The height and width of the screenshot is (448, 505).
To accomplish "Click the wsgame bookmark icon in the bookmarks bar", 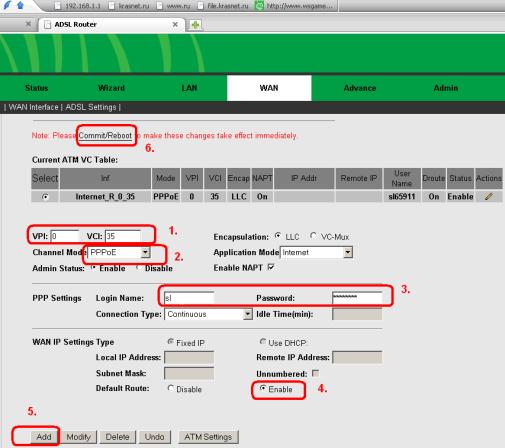I will pyautogui.click(x=259, y=6).
